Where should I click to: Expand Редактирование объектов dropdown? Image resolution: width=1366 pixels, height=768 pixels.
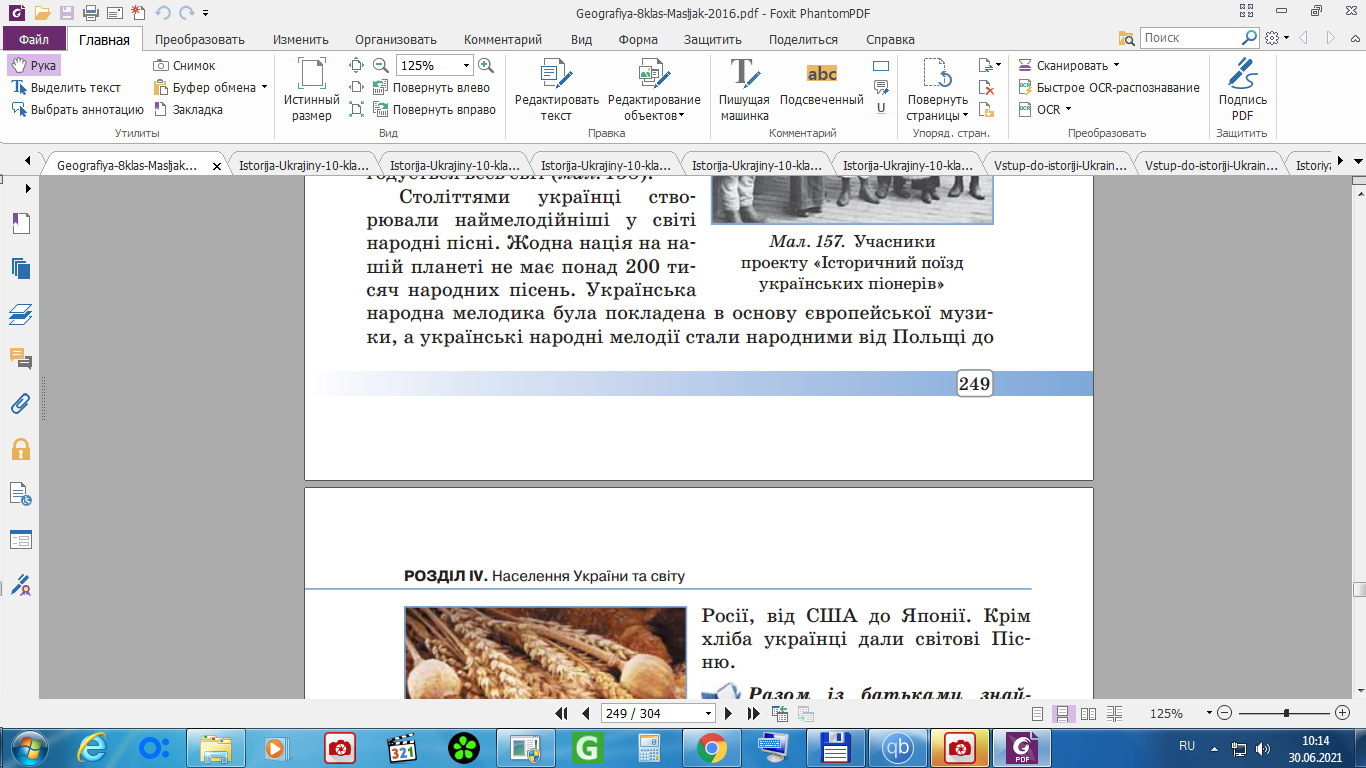pyautogui.click(x=654, y=90)
